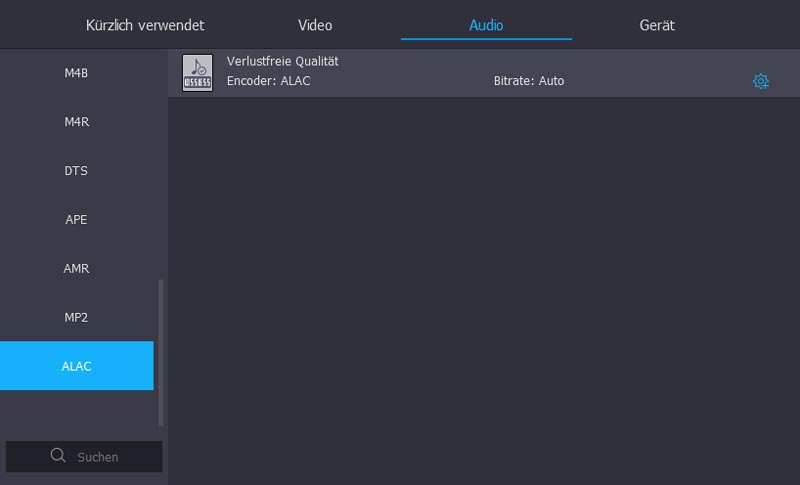
Task: Click the magnifier icon in search box
Action: (58, 456)
